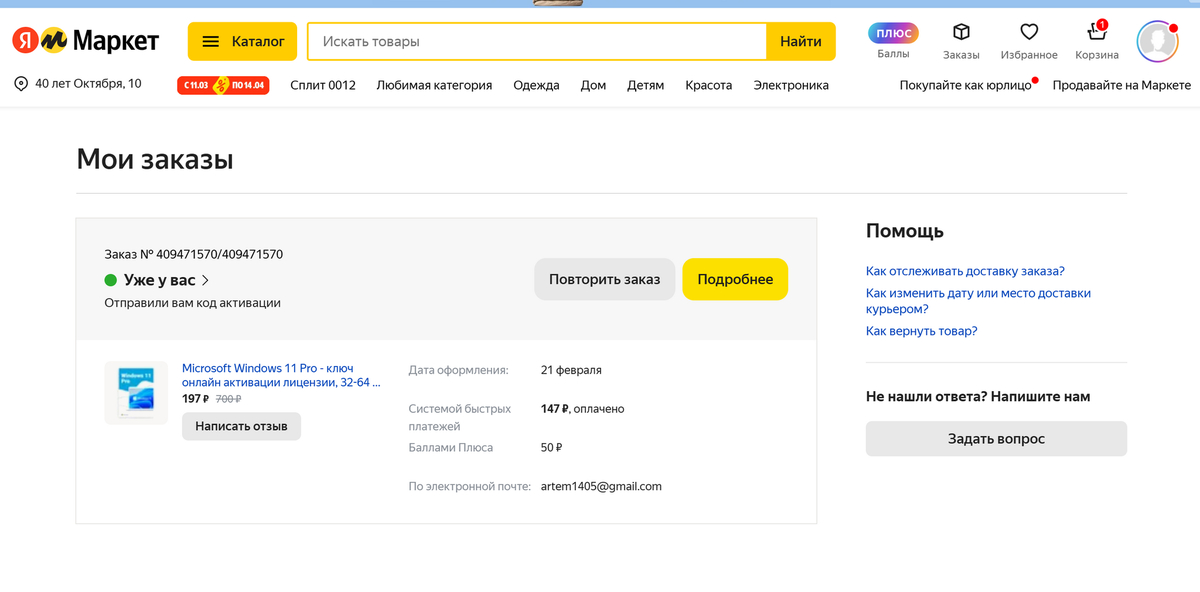Select the Баллами Плюса value 50 ₽

(551, 447)
